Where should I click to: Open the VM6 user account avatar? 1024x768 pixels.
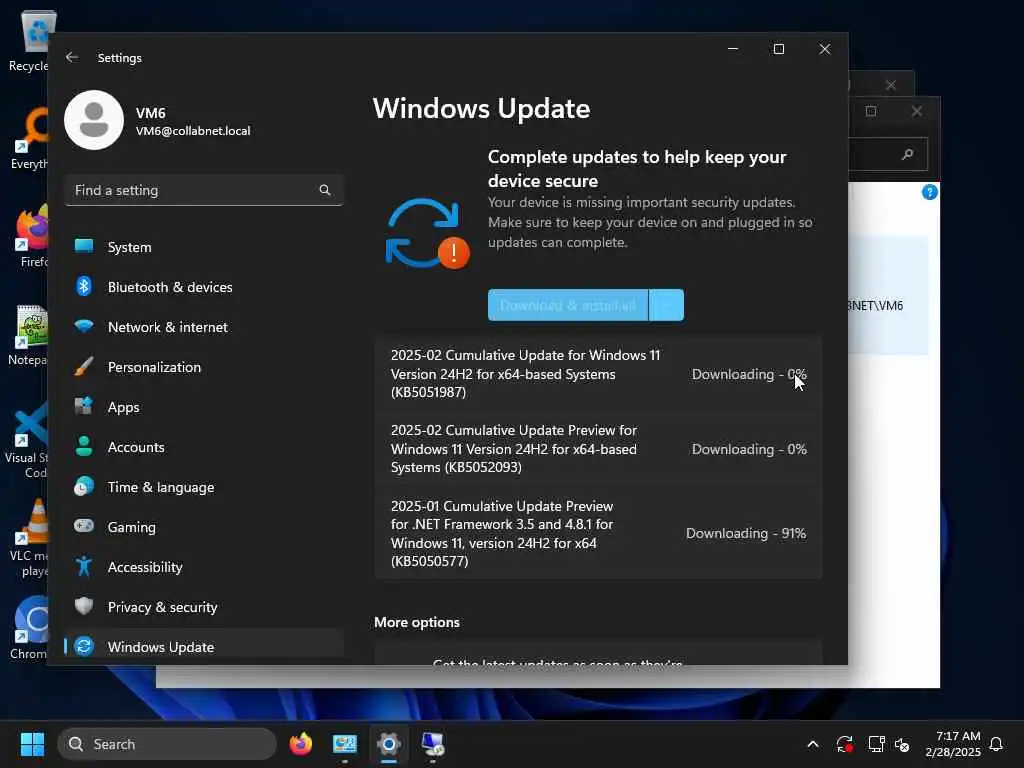[x=94, y=120]
